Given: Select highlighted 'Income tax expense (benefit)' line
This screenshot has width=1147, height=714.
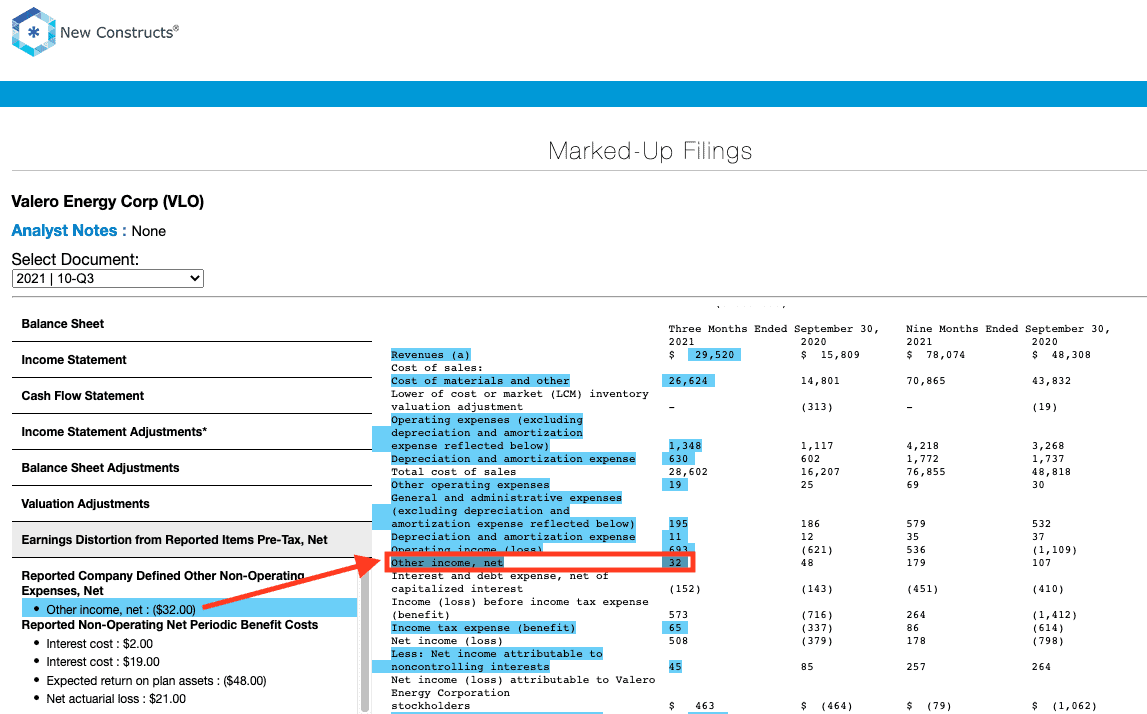Looking at the screenshot, I should point(483,628).
